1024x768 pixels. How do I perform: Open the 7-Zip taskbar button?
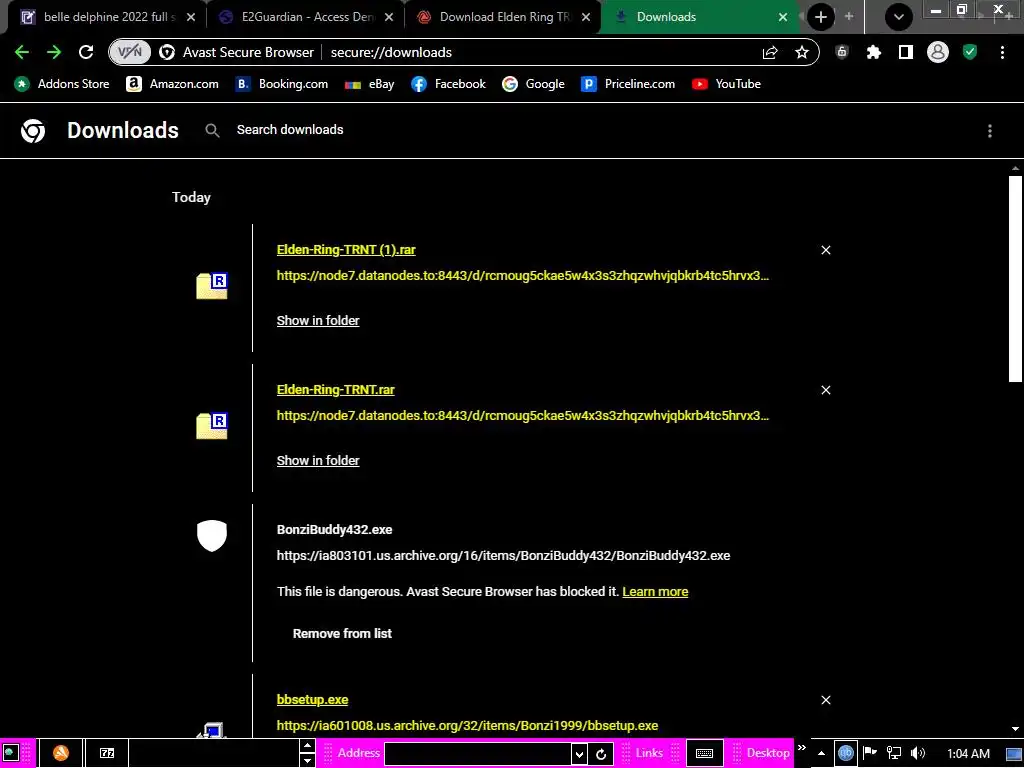106,753
